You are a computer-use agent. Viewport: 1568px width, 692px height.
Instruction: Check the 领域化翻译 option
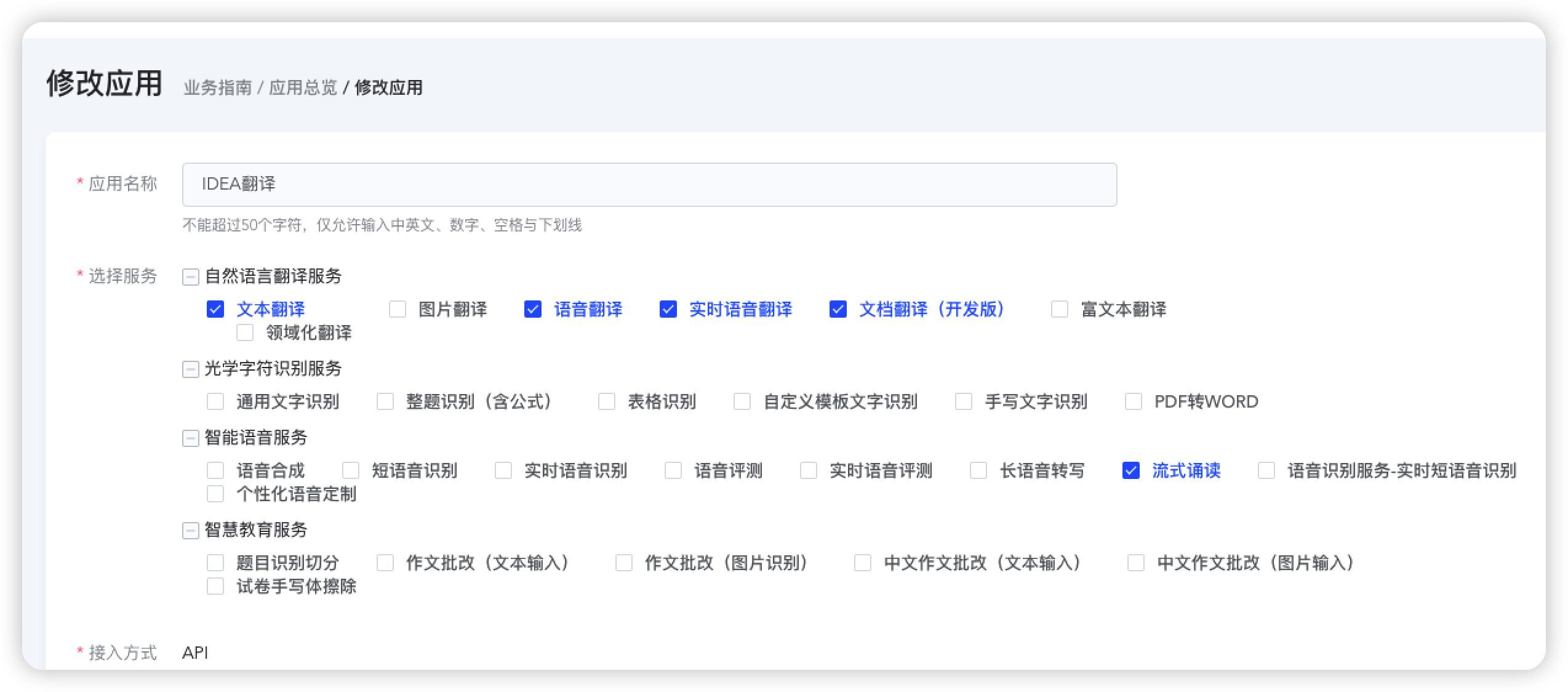coord(245,333)
